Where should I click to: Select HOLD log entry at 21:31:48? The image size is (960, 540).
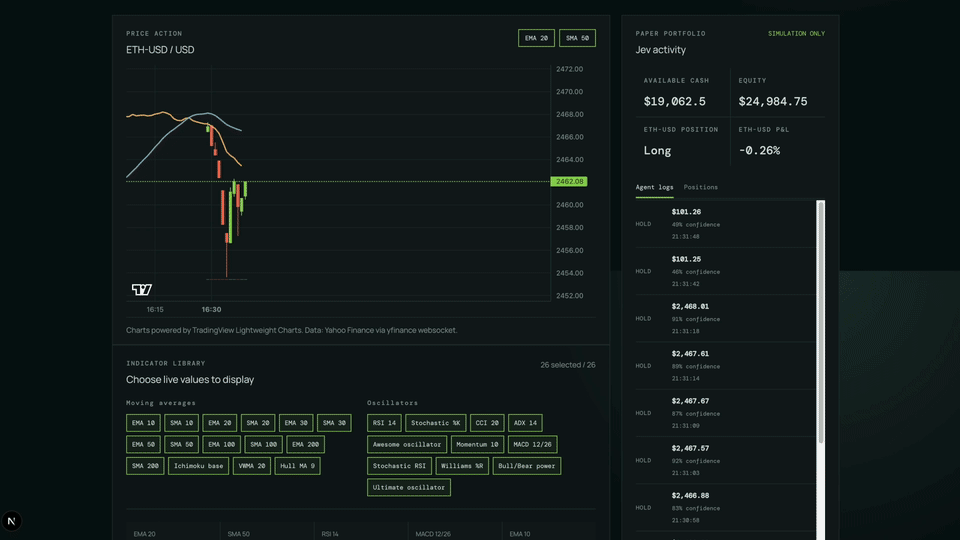[x=726, y=224]
